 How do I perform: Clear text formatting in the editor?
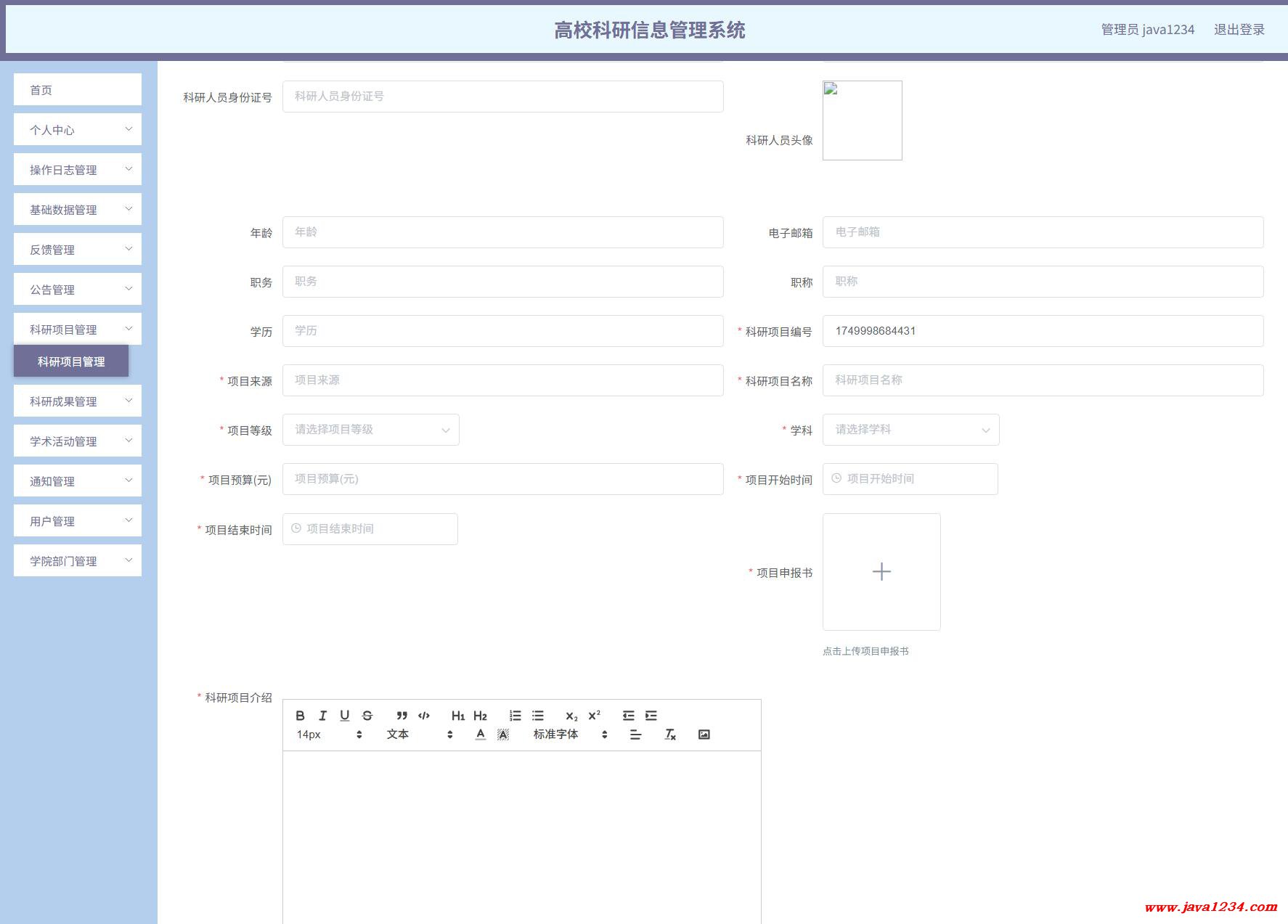pyautogui.click(x=670, y=735)
